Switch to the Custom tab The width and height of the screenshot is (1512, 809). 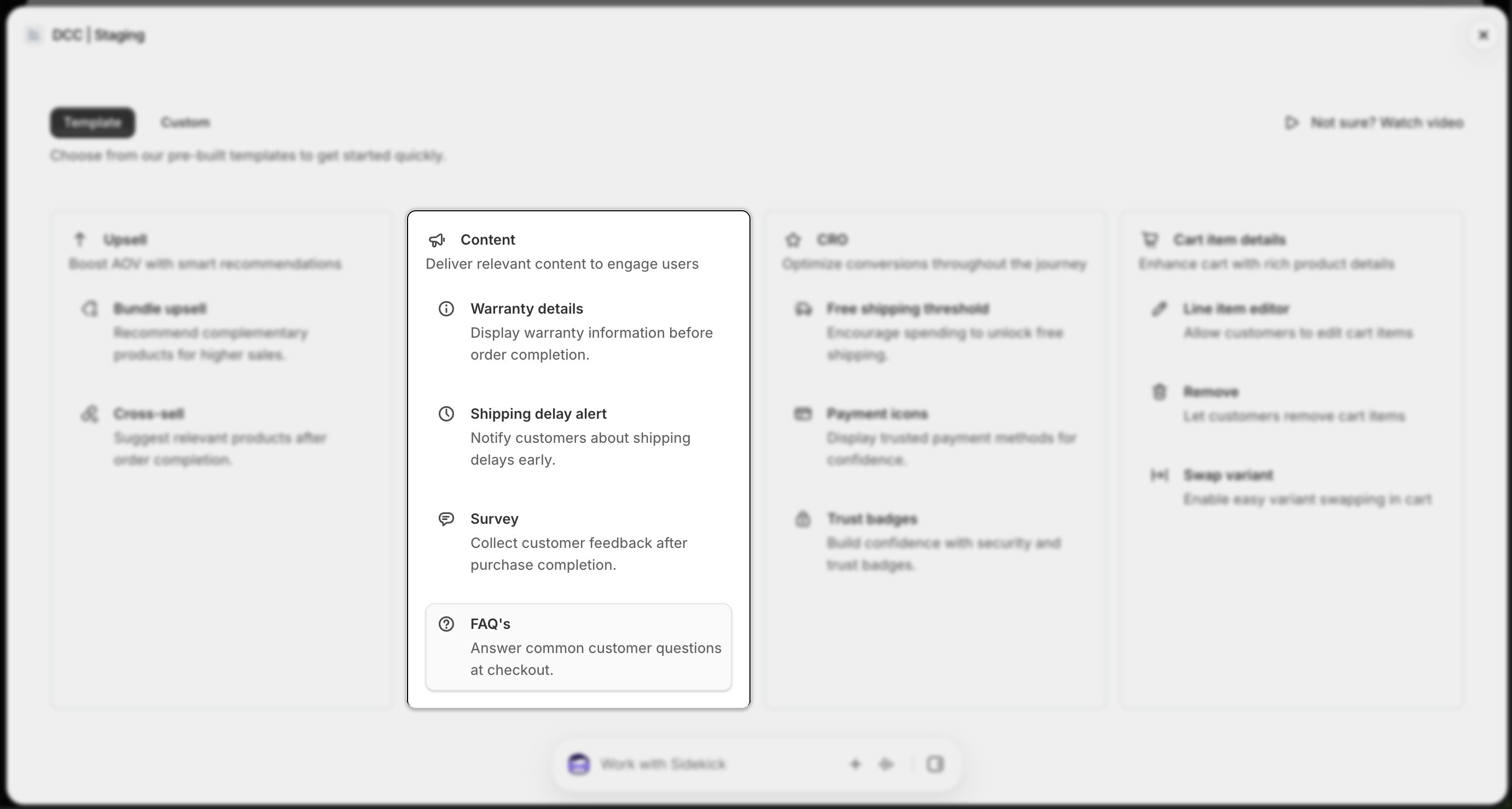(x=185, y=123)
